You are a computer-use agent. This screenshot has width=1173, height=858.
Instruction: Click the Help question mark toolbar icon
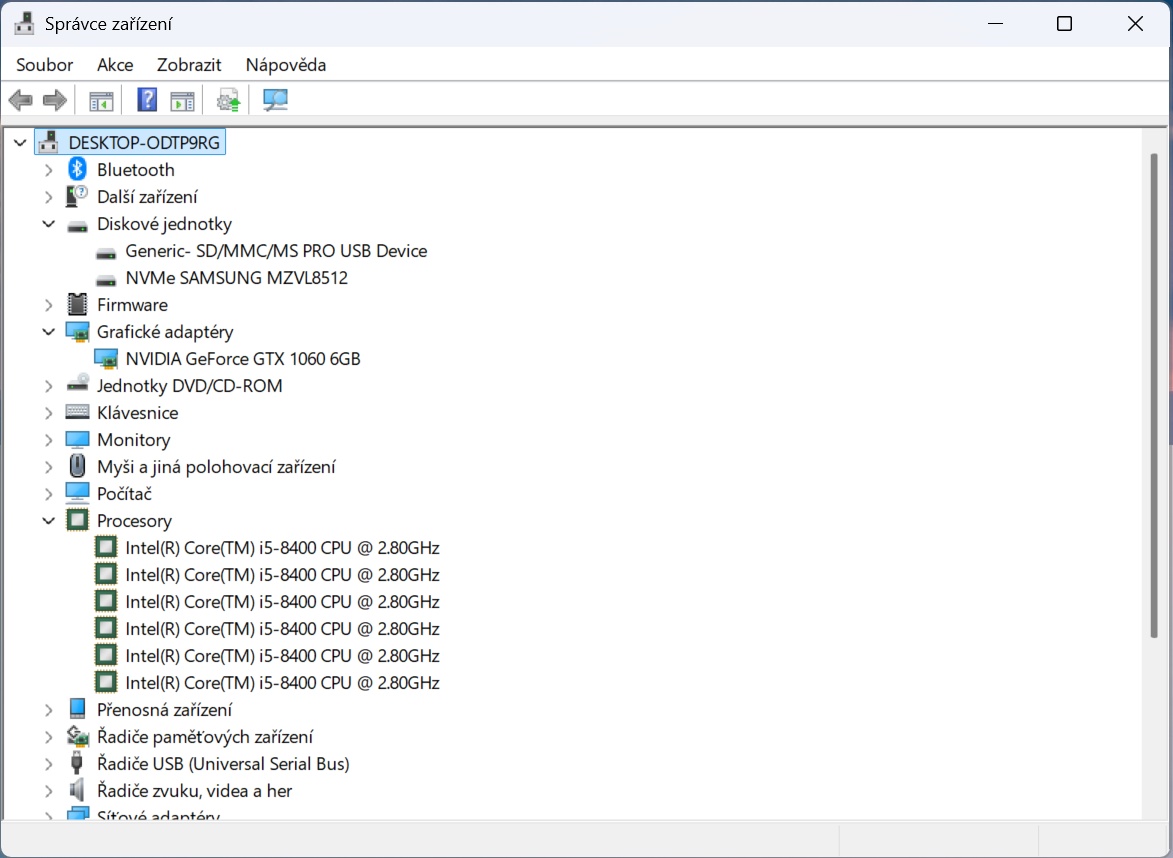tap(147, 100)
